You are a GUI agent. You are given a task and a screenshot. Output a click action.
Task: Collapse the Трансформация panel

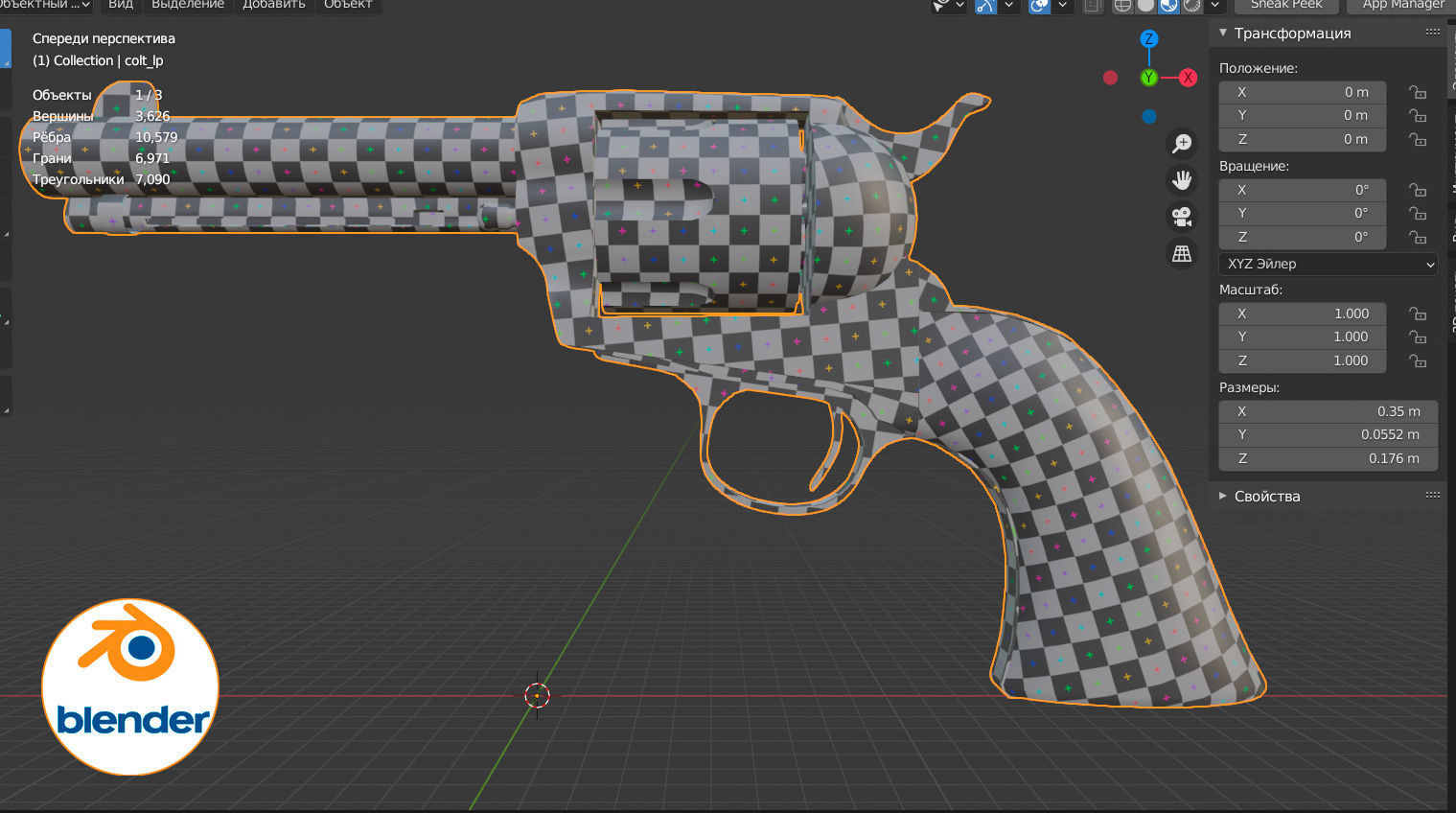(1223, 33)
